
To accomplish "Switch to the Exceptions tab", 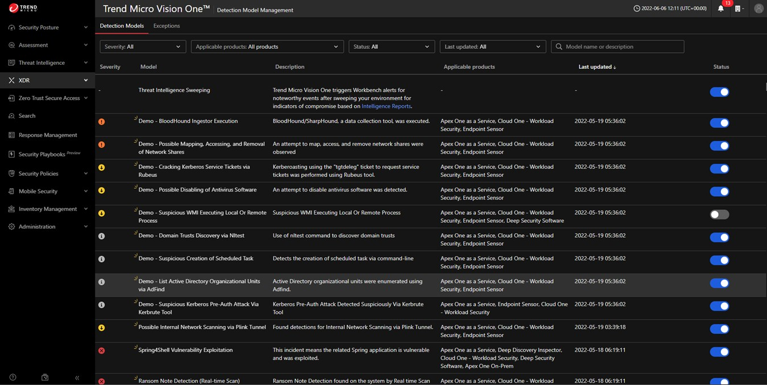I will 166,26.
